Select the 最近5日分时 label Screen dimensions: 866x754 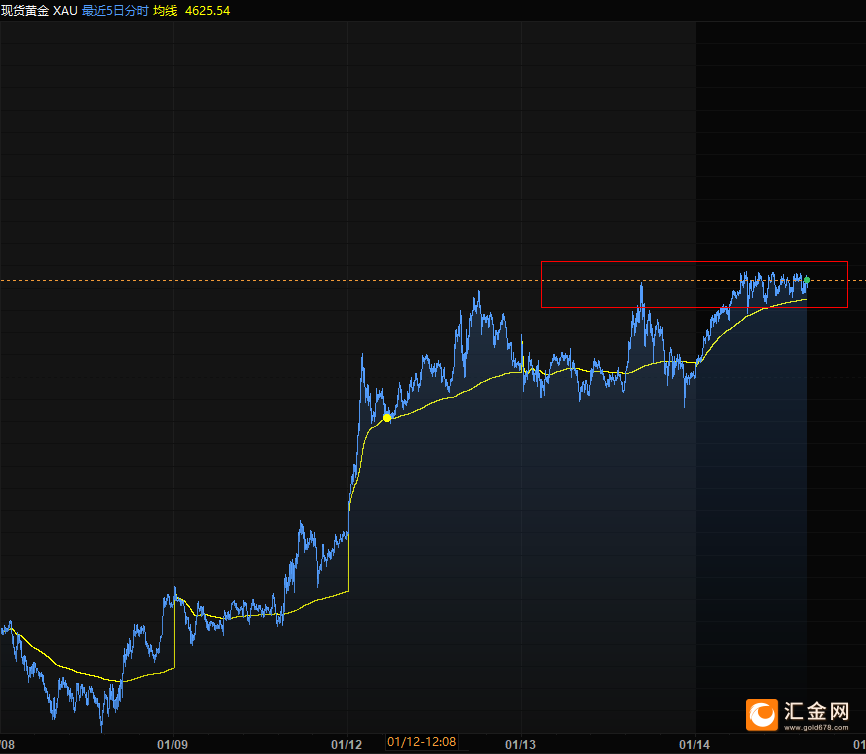coord(115,10)
